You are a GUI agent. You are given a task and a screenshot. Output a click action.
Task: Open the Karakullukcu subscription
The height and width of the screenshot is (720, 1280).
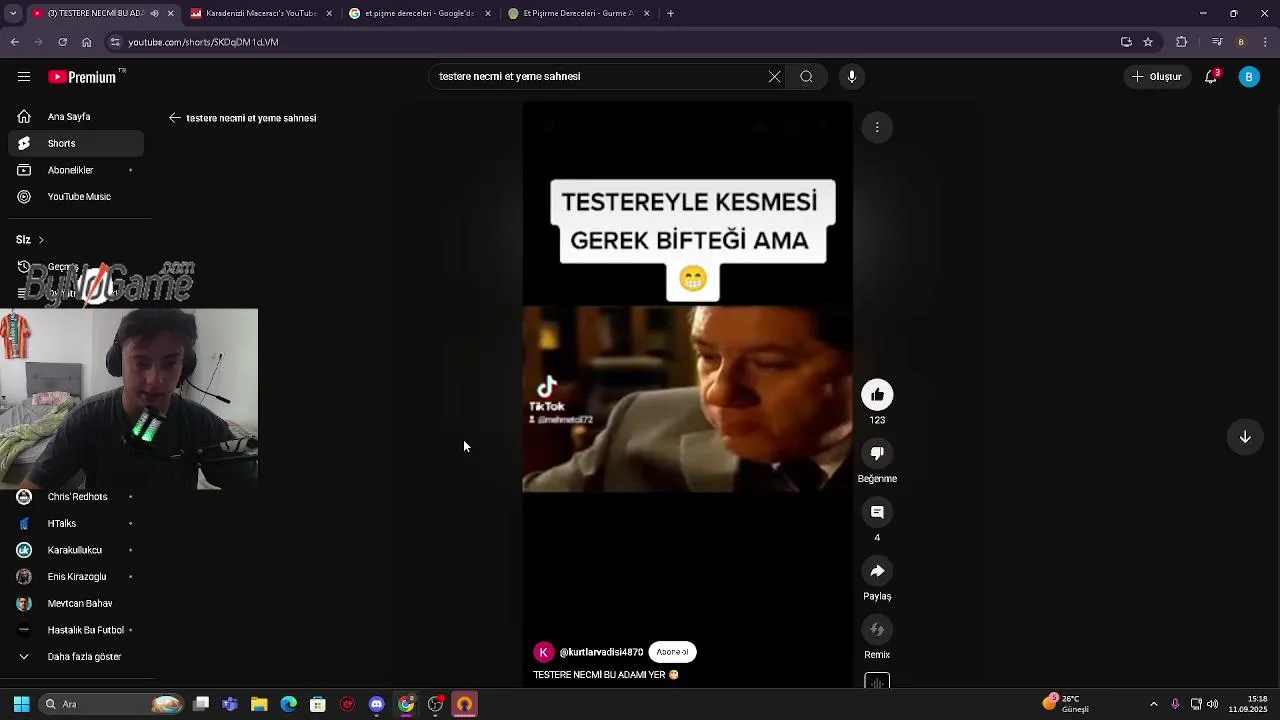coord(76,550)
